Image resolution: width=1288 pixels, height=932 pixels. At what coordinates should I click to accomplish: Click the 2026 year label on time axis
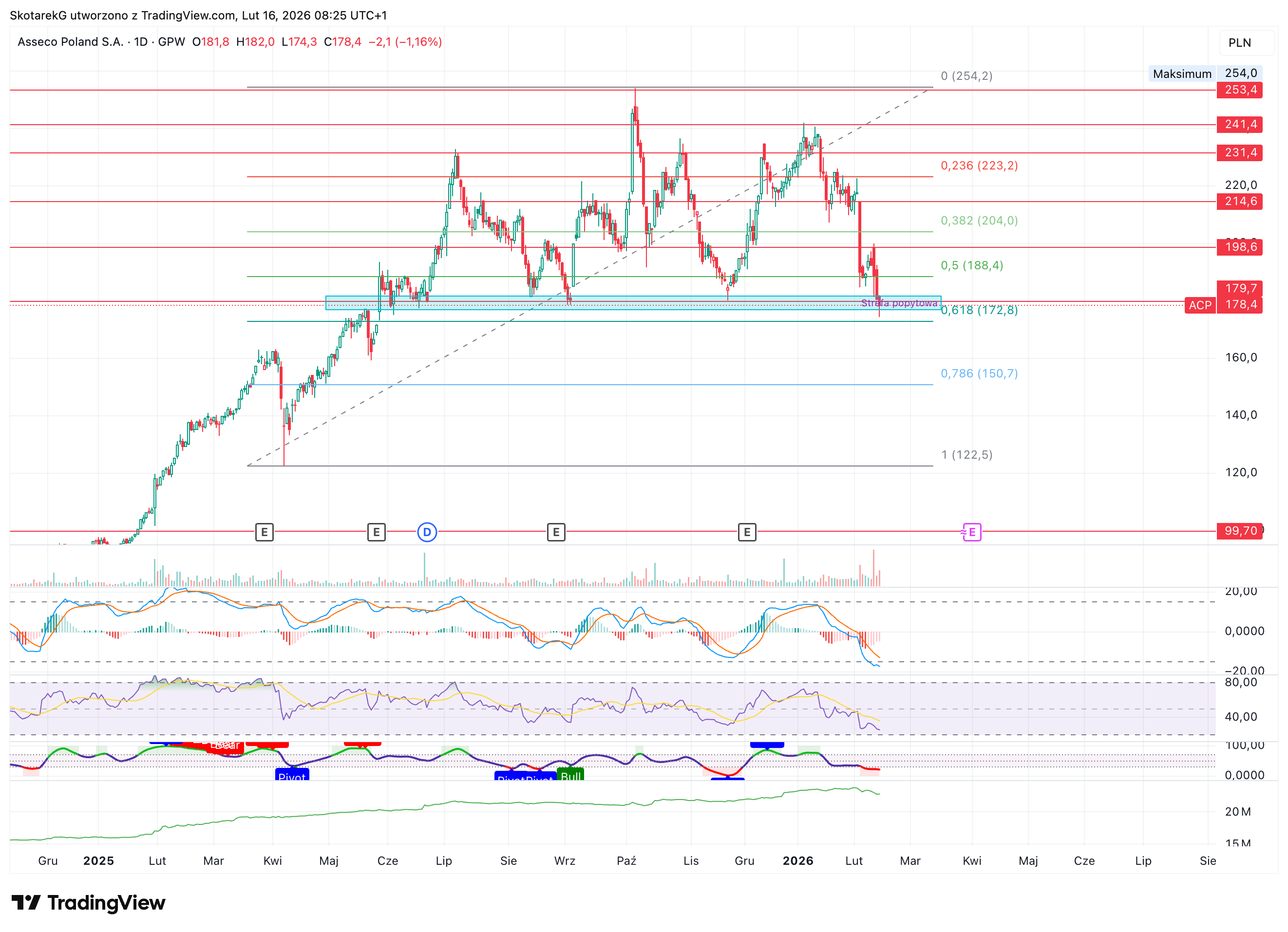coord(798,860)
